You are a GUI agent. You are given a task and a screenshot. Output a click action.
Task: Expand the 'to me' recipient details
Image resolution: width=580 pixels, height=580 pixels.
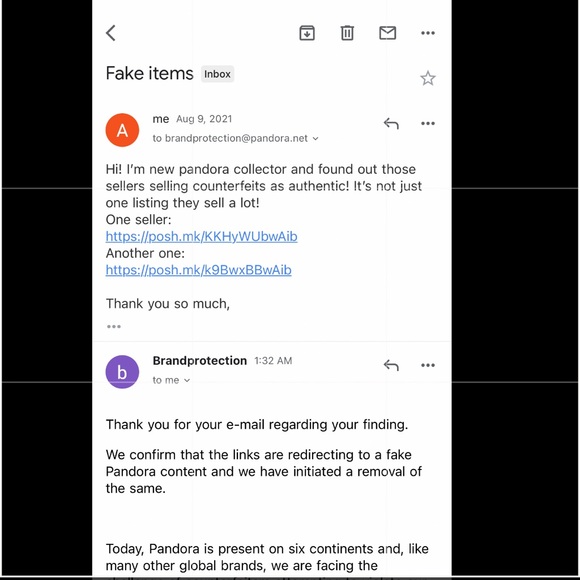click(187, 380)
